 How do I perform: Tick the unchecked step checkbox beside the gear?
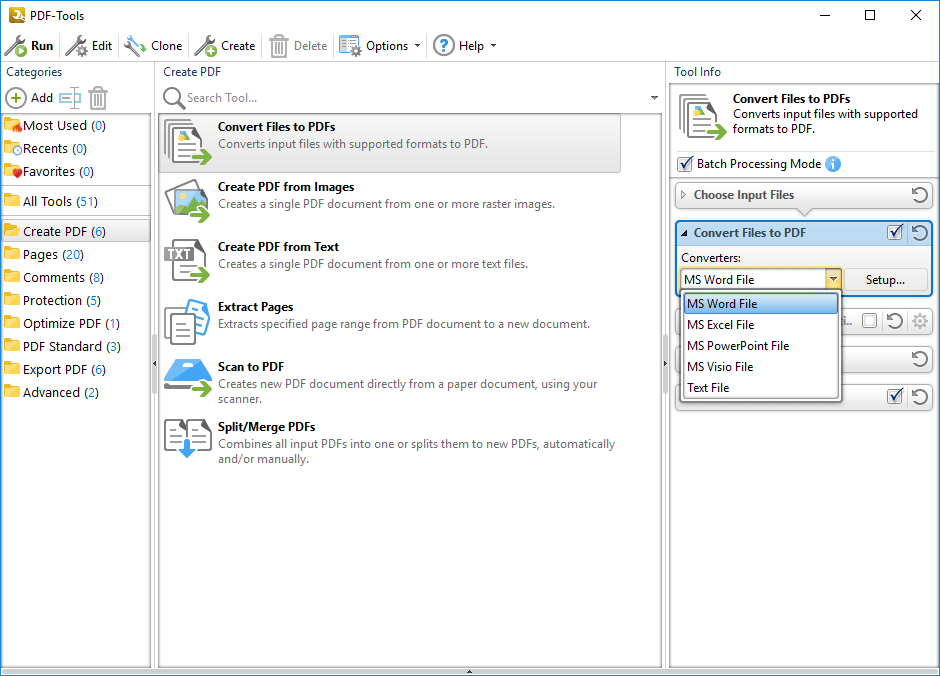tap(870, 321)
